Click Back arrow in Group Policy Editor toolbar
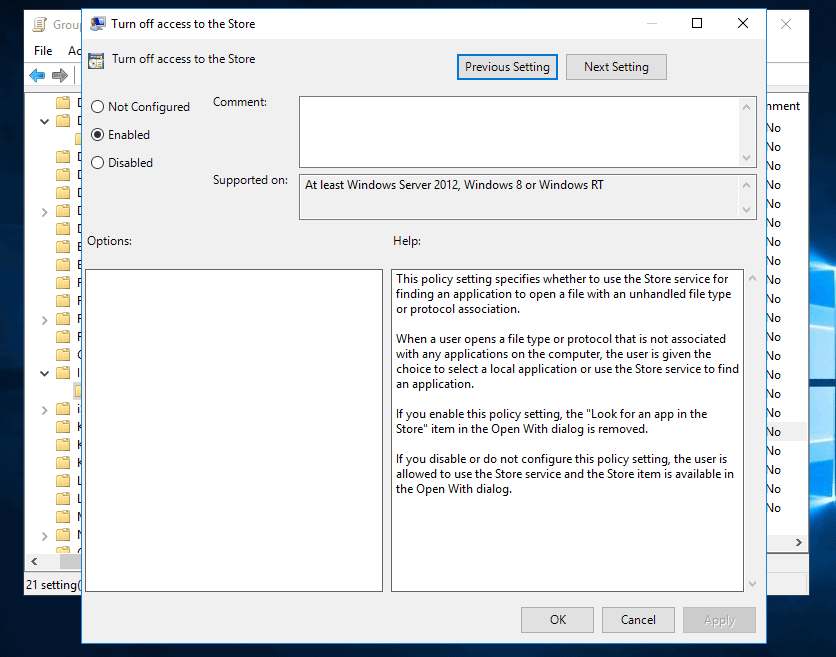The width and height of the screenshot is (836, 657). [x=37, y=75]
